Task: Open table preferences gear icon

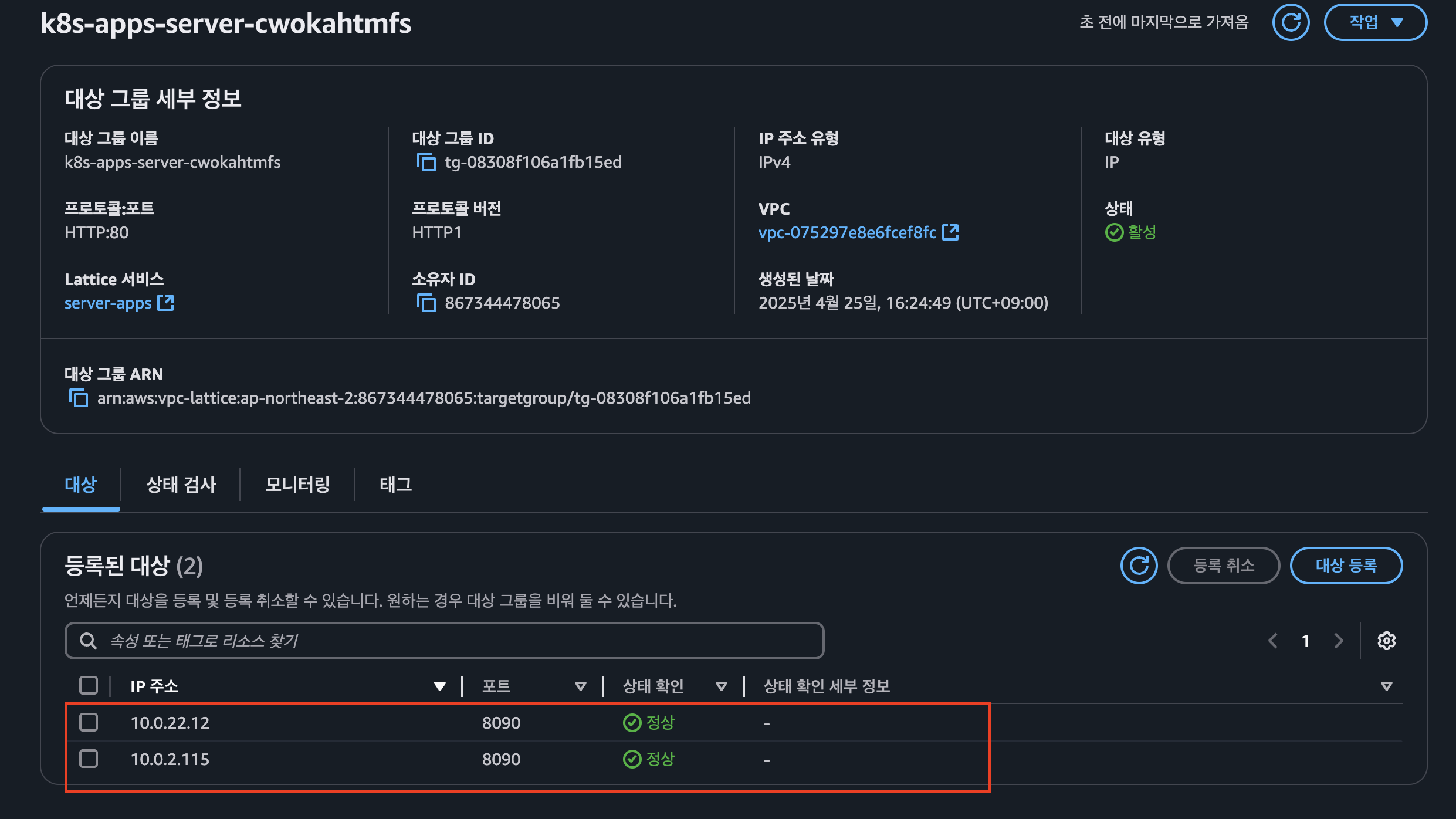Action: (x=1386, y=641)
